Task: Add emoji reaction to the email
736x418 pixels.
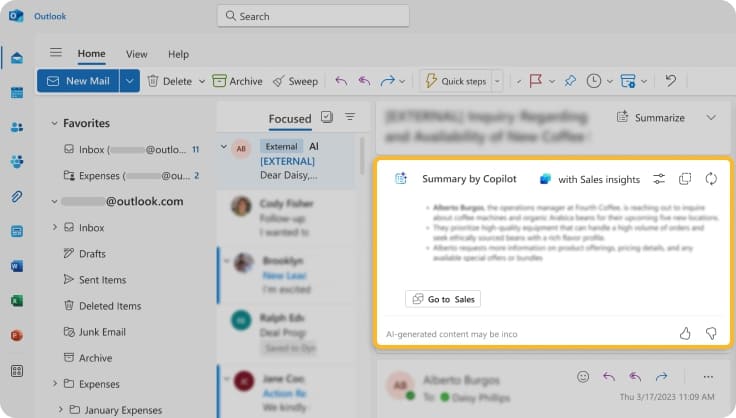Action: pos(583,377)
